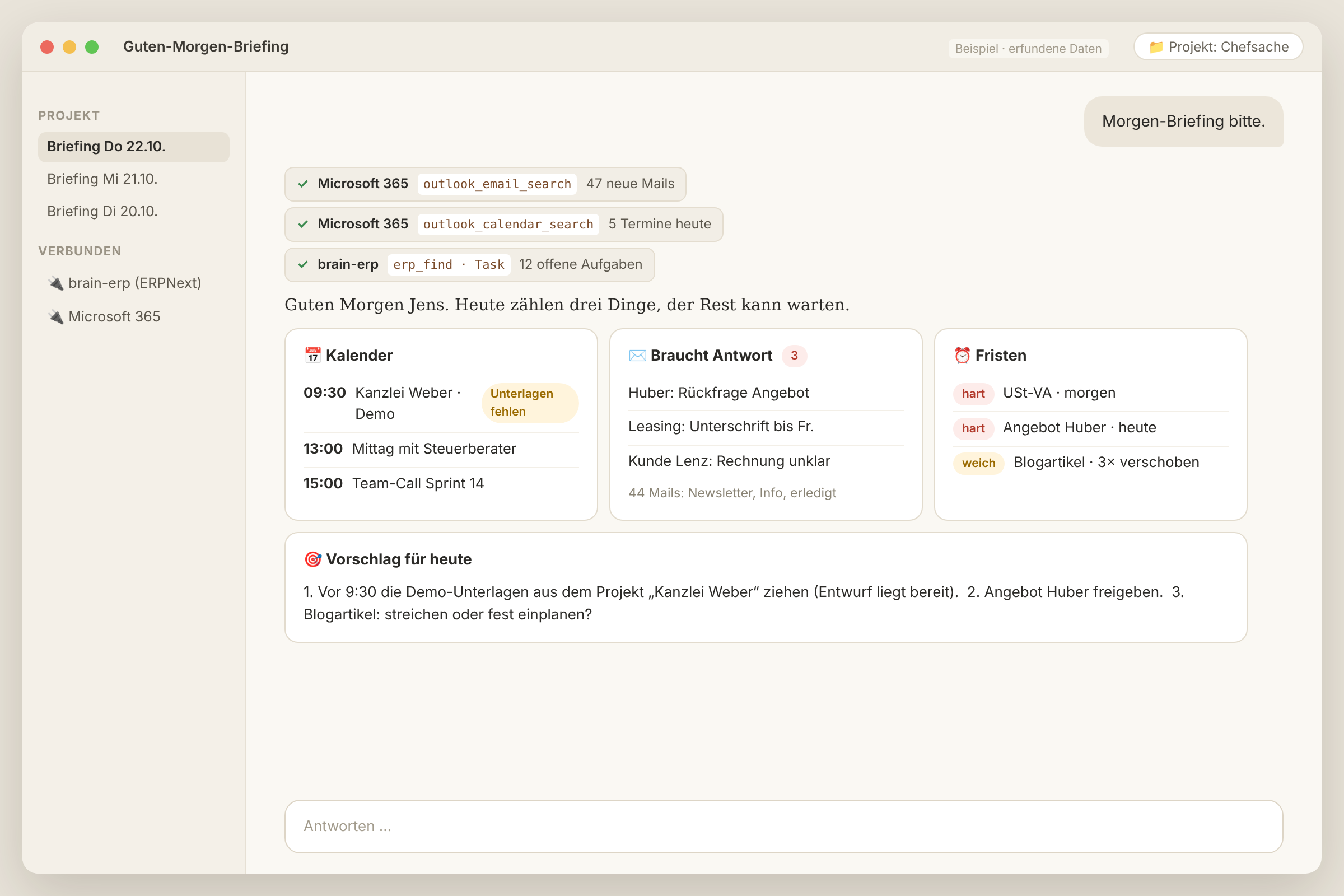Click '44 Mails: Newsletter, Info, erledigt' note
1344x896 pixels.
coord(732,493)
